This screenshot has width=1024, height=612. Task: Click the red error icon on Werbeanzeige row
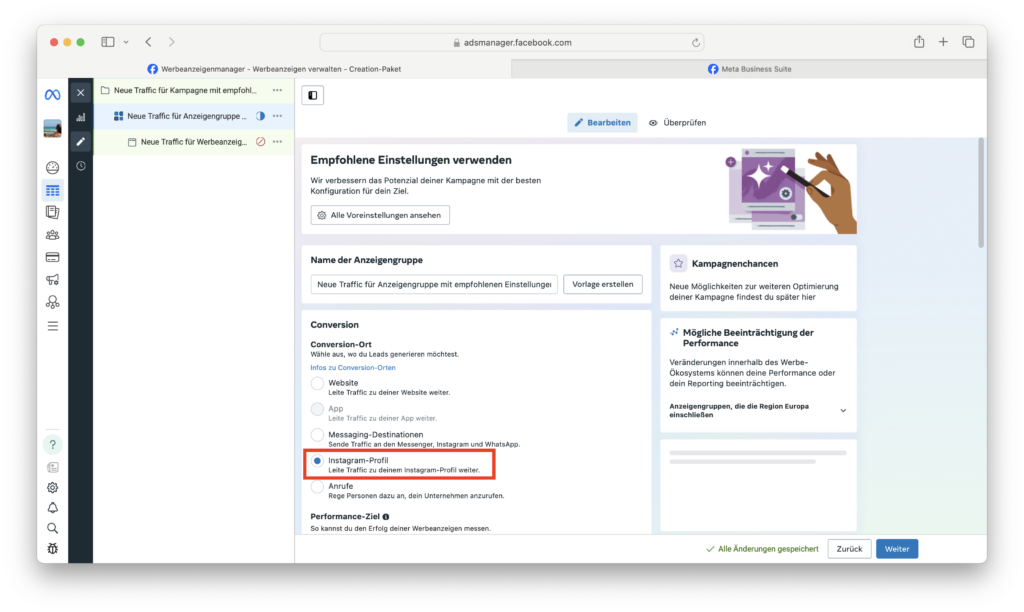261,142
